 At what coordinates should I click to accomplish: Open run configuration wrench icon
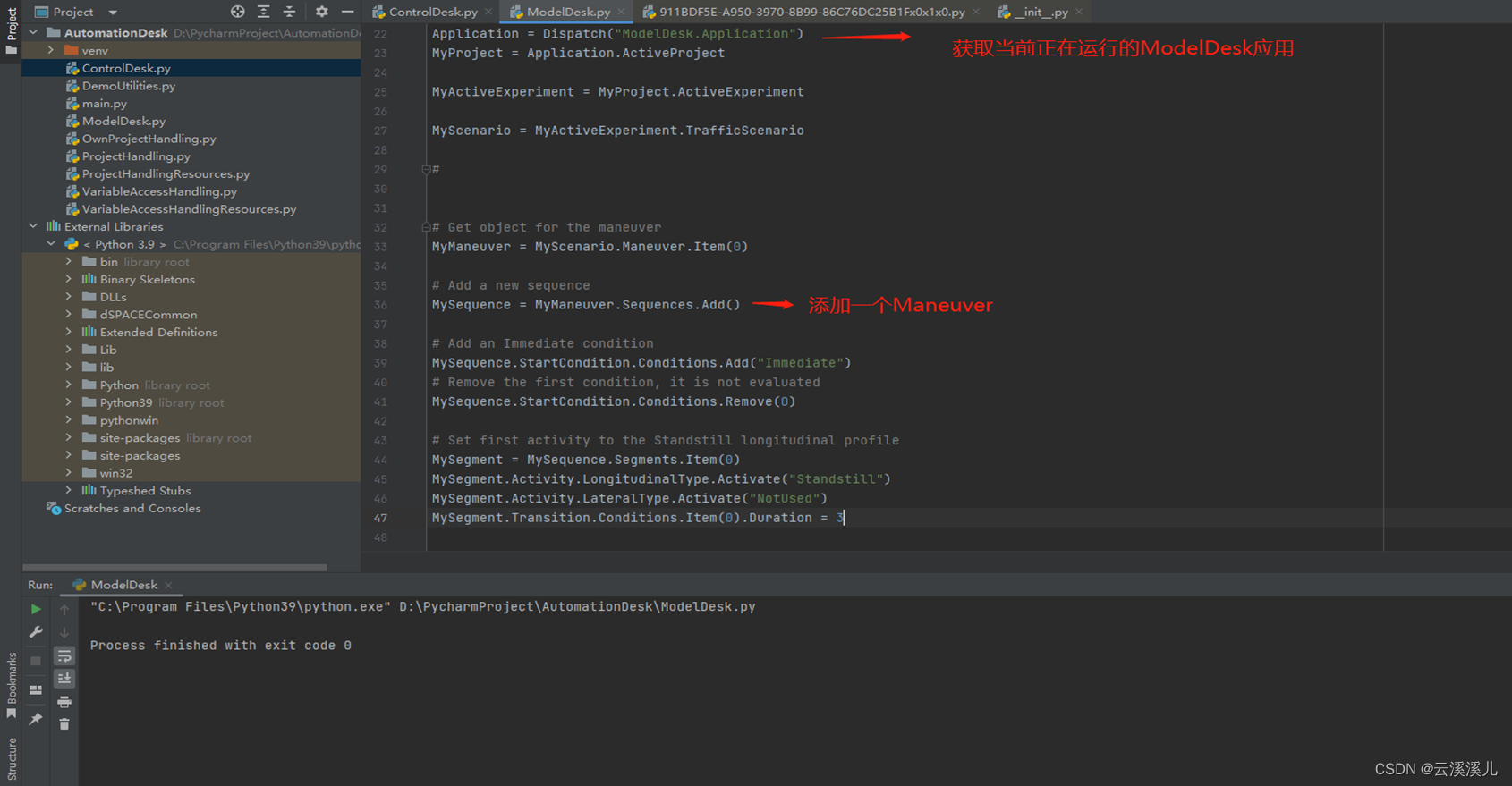(36, 632)
